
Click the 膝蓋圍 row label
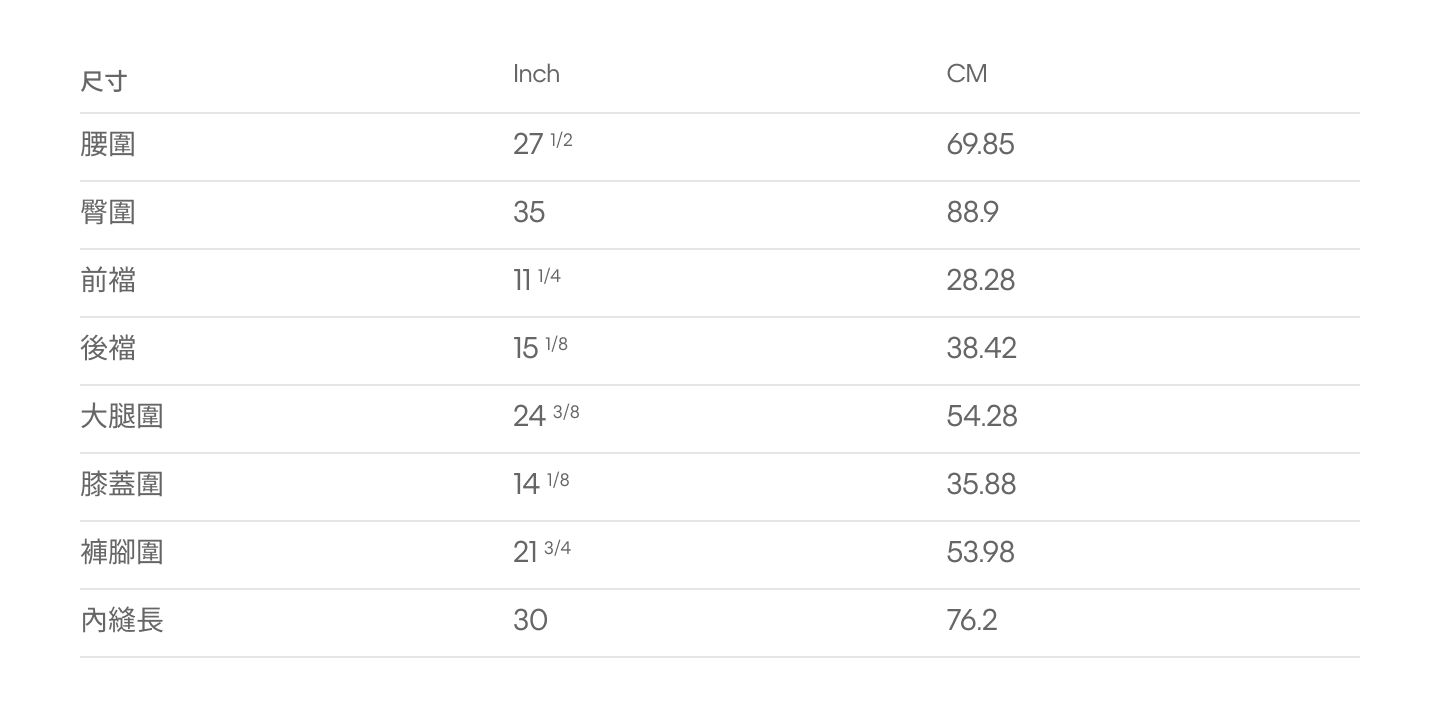point(122,484)
